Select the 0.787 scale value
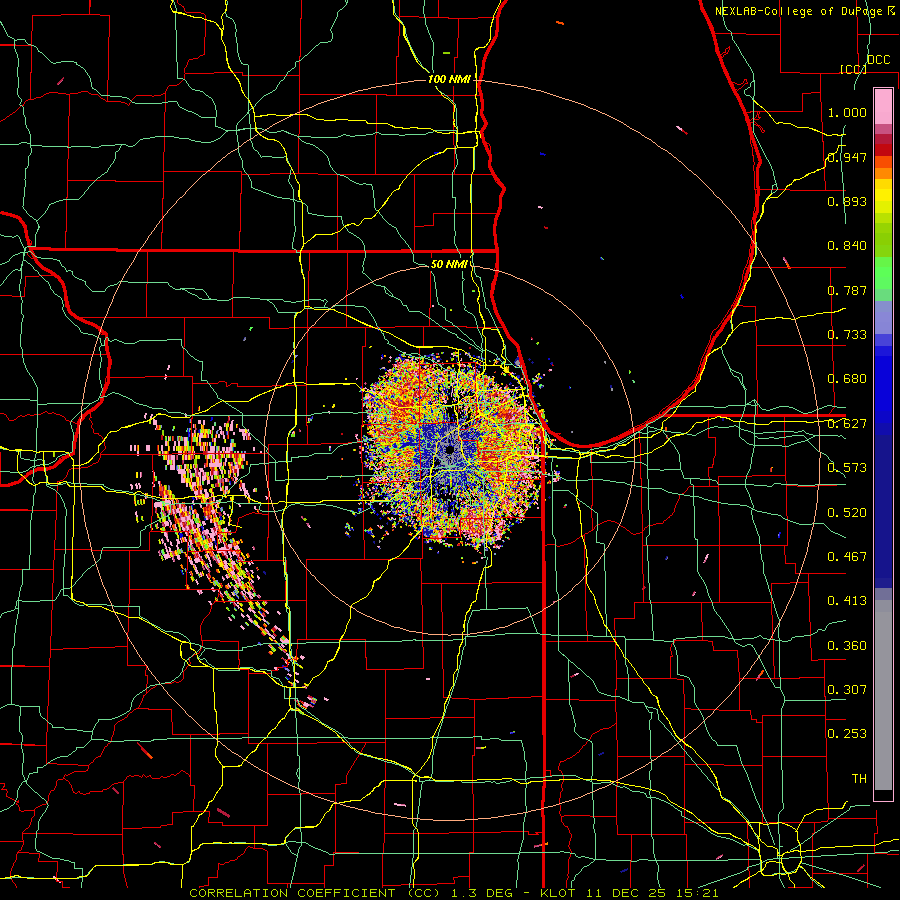Image resolution: width=900 pixels, height=900 pixels. pos(847,290)
